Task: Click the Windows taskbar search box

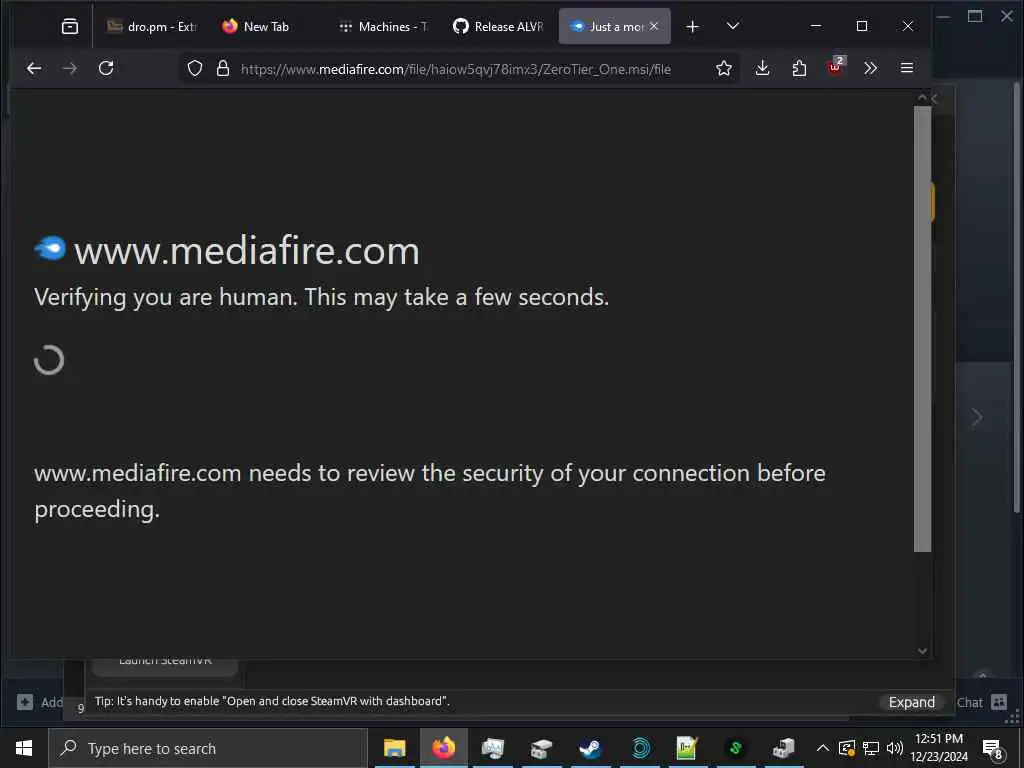Action: pos(208,748)
